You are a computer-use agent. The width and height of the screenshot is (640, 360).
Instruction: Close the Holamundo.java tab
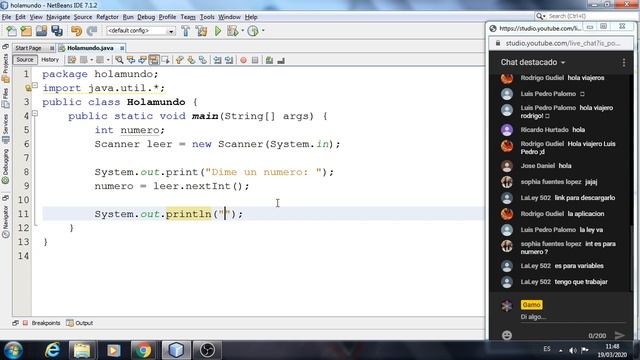[x=122, y=48]
